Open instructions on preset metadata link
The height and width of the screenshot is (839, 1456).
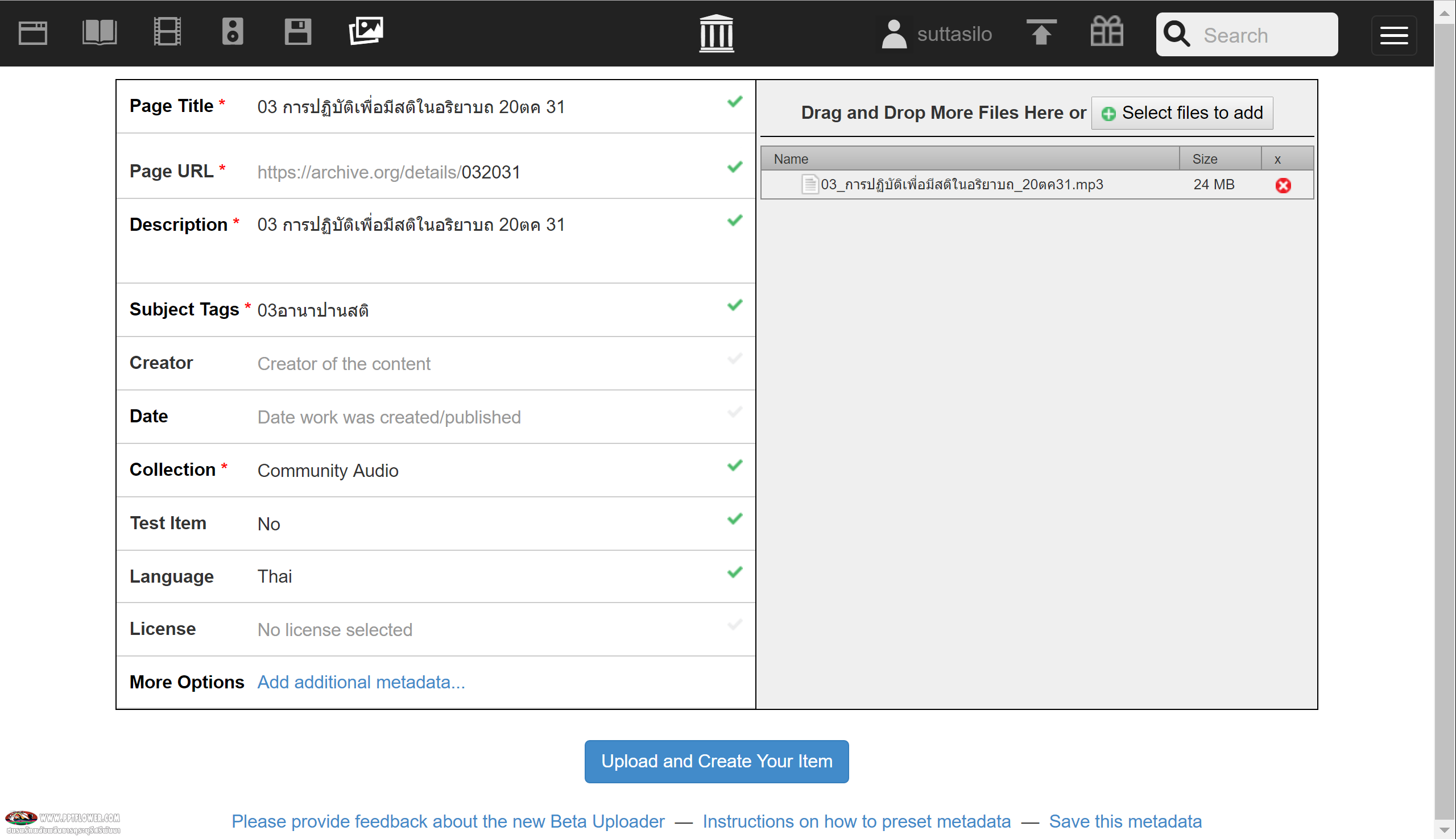pos(857,822)
